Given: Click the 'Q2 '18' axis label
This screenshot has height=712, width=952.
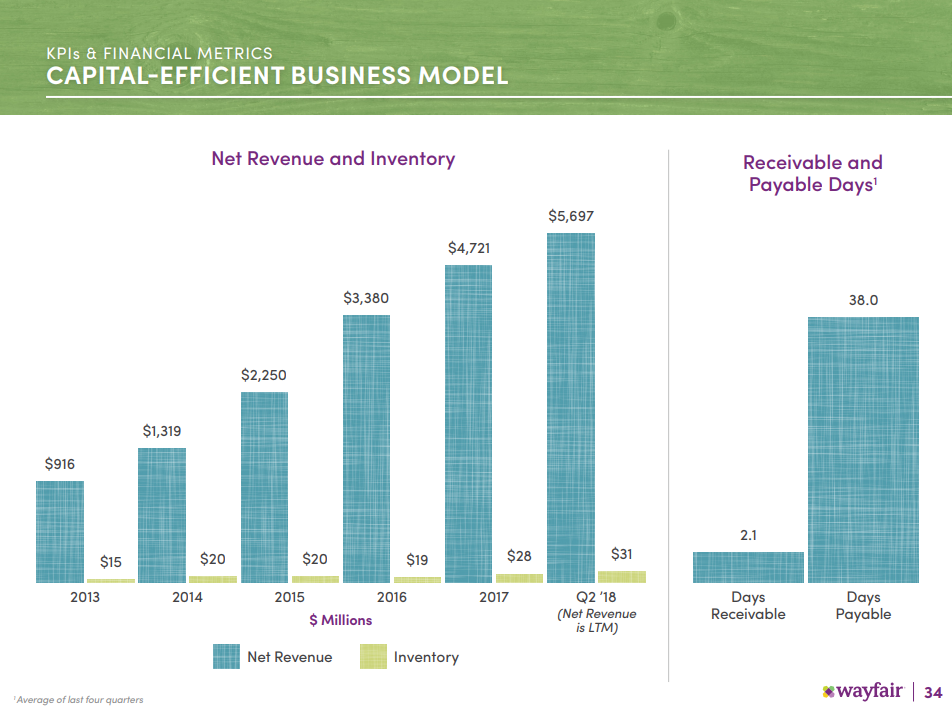Looking at the screenshot, I should click(596, 597).
